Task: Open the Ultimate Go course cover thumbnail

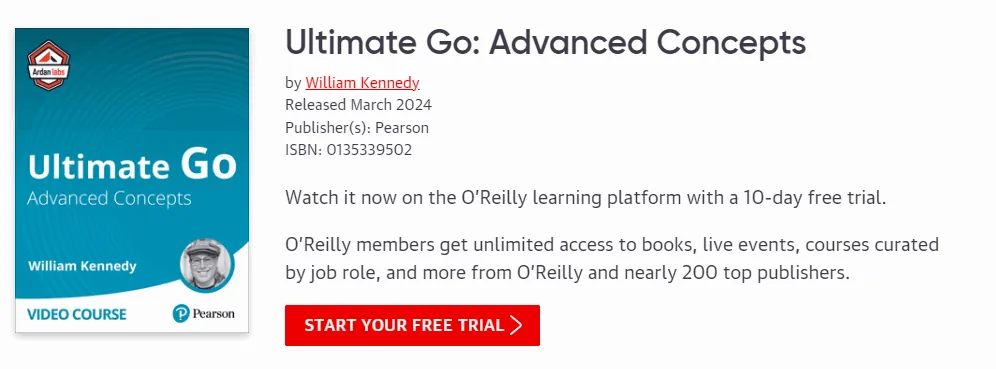Action: click(132, 180)
